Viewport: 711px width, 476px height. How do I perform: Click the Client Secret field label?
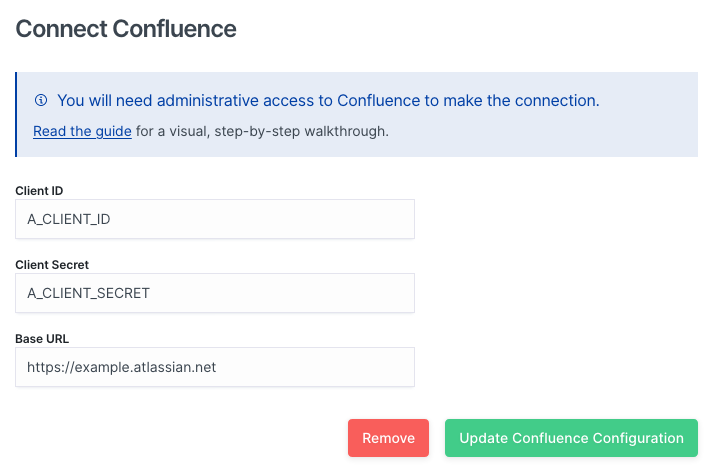click(52, 265)
